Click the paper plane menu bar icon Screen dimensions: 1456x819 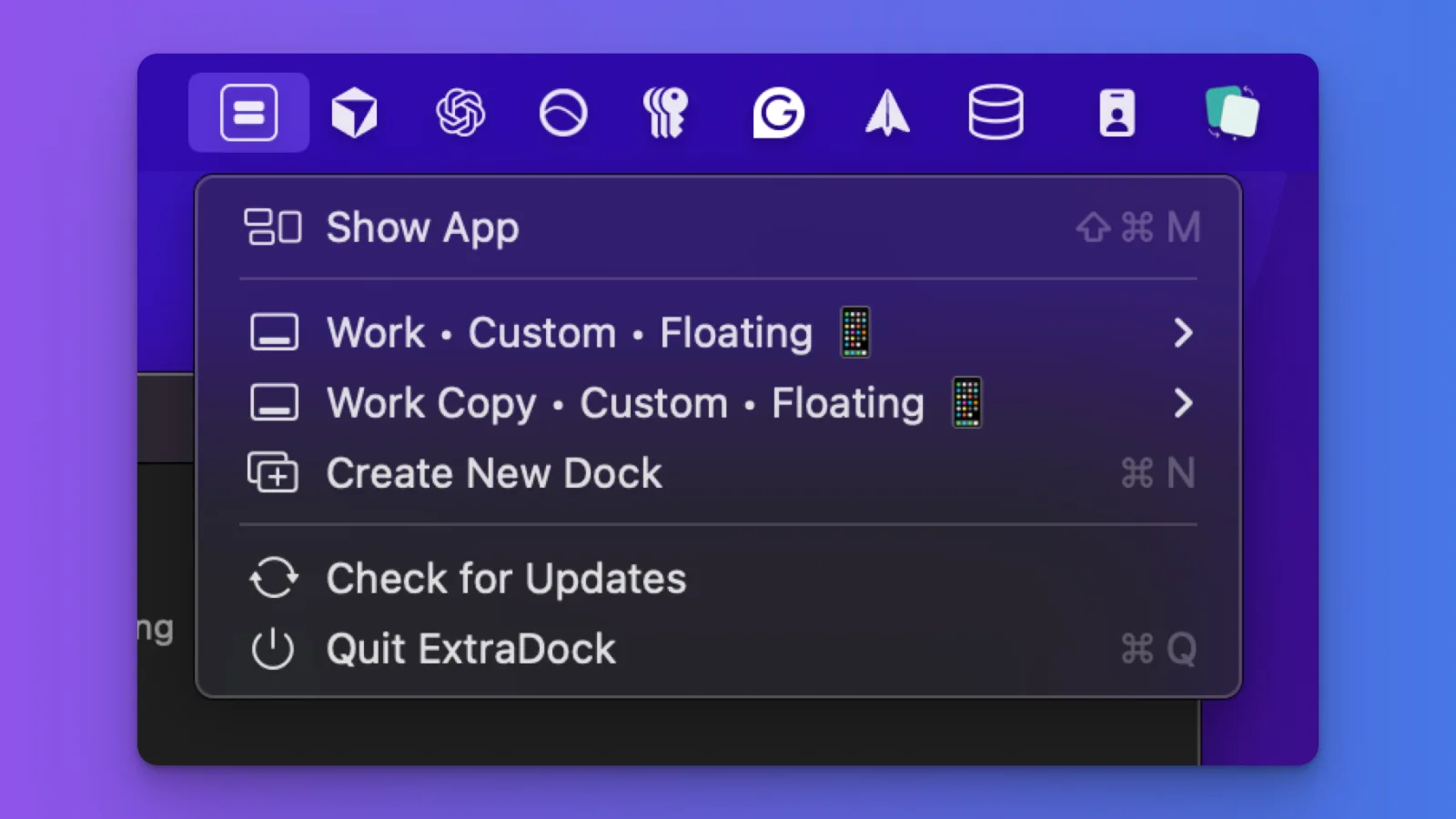[887, 113]
